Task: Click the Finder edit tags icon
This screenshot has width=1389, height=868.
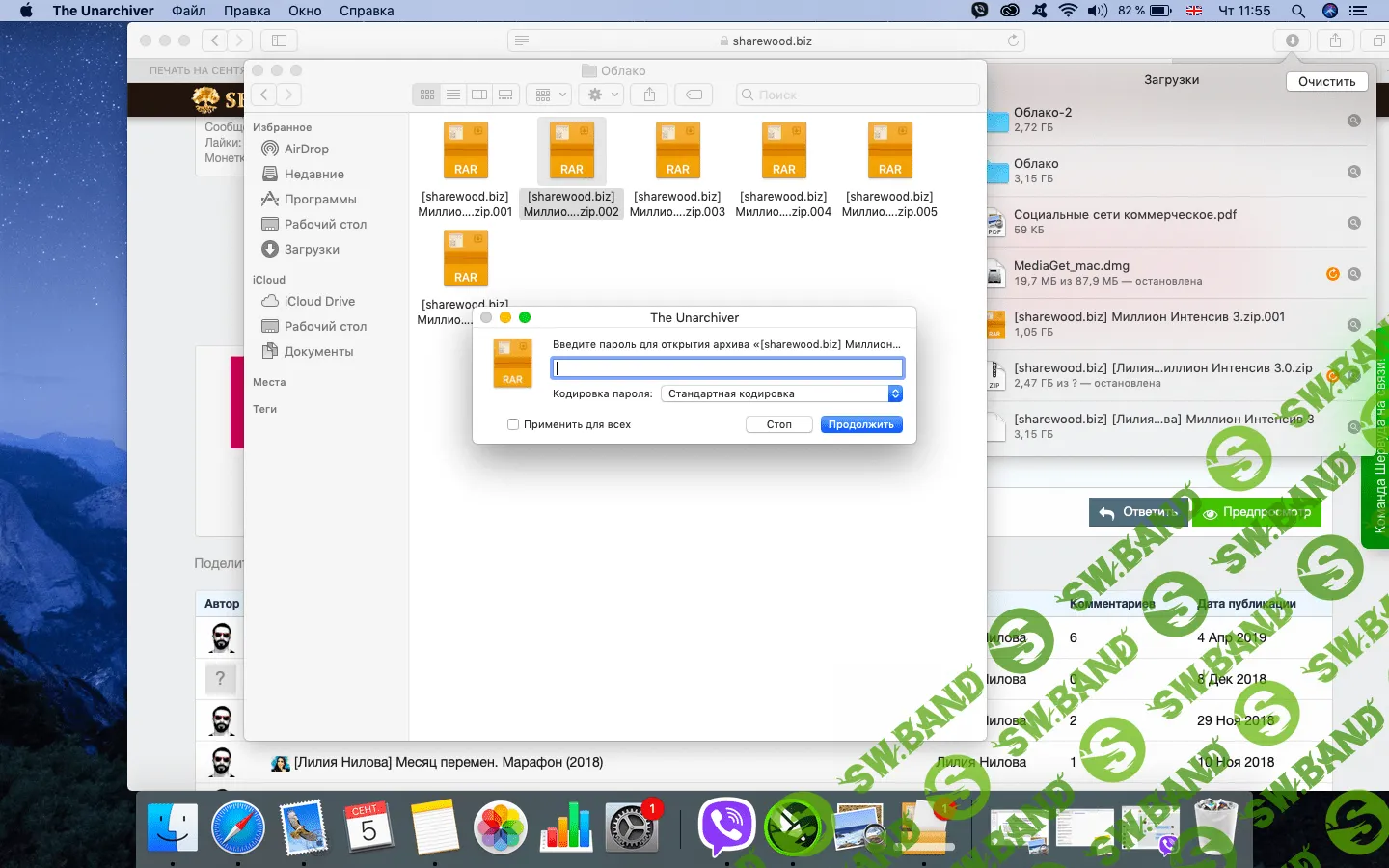Action: [694, 95]
